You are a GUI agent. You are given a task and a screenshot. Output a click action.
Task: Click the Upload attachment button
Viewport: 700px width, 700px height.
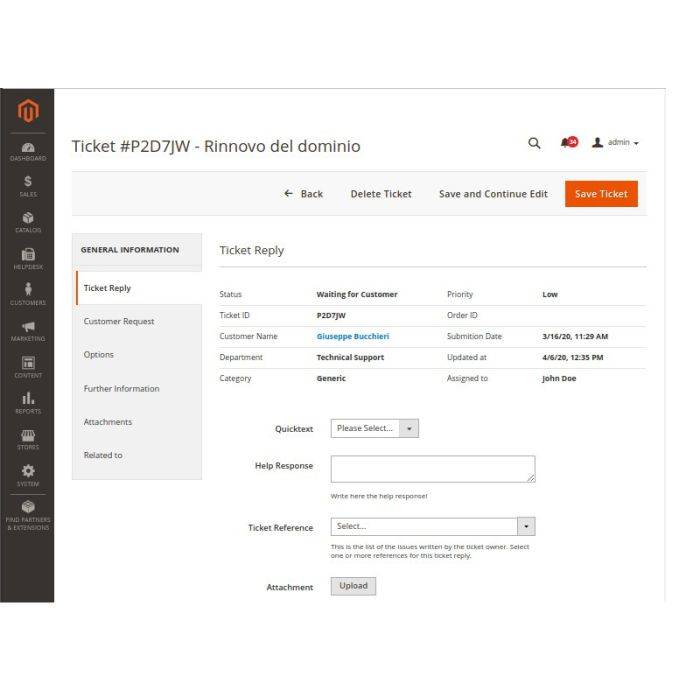(353, 586)
